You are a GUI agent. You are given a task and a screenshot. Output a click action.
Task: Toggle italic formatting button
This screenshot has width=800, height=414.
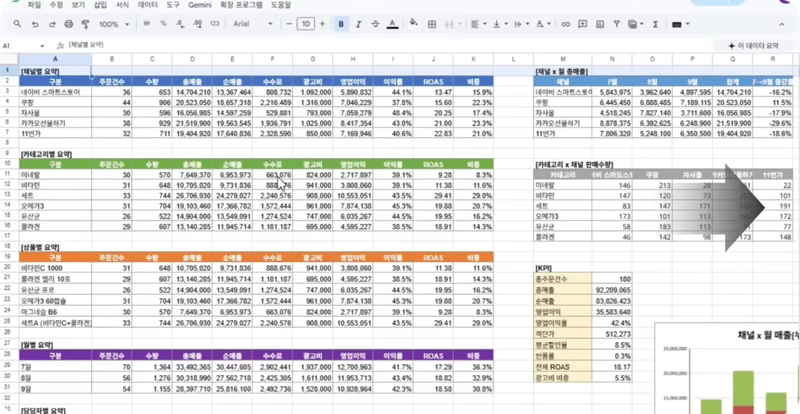(358, 24)
